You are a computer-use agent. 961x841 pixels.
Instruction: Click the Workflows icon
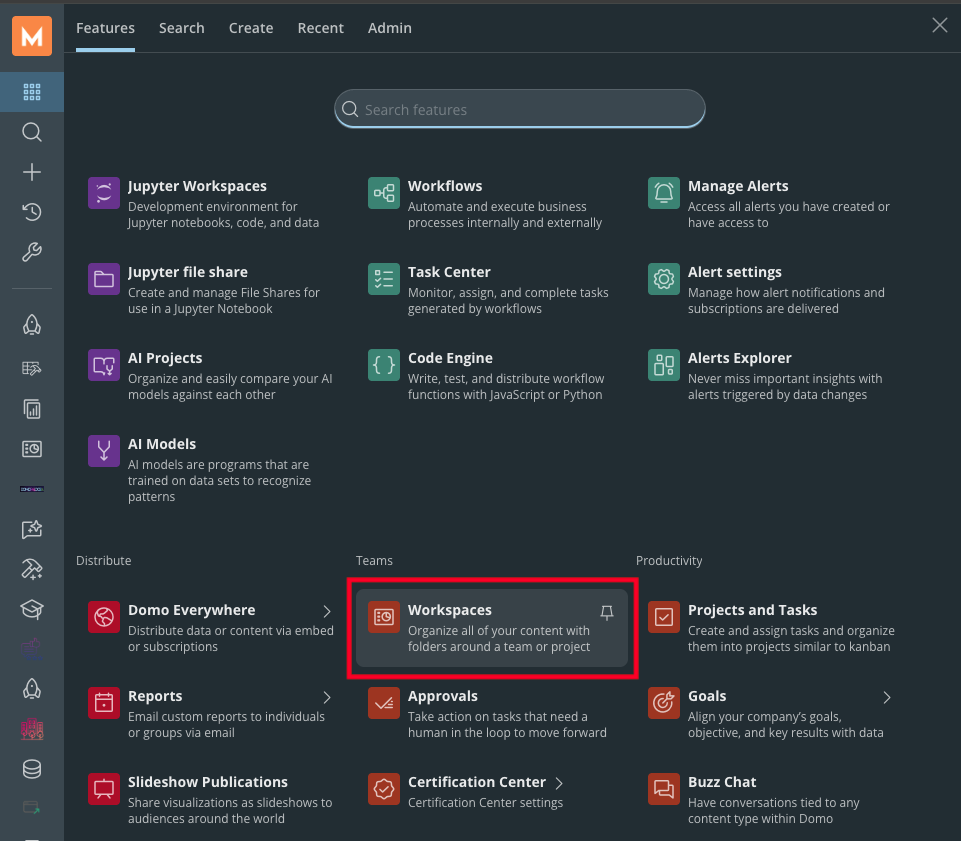point(384,193)
